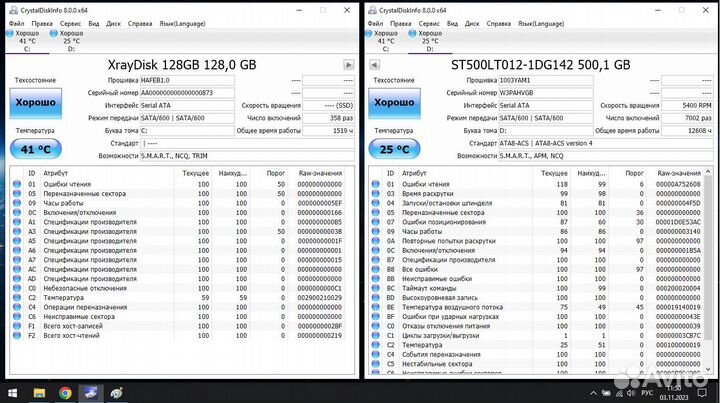Click status dot for row 01 left window
This screenshot has width=720, height=403.
click(17, 184)
